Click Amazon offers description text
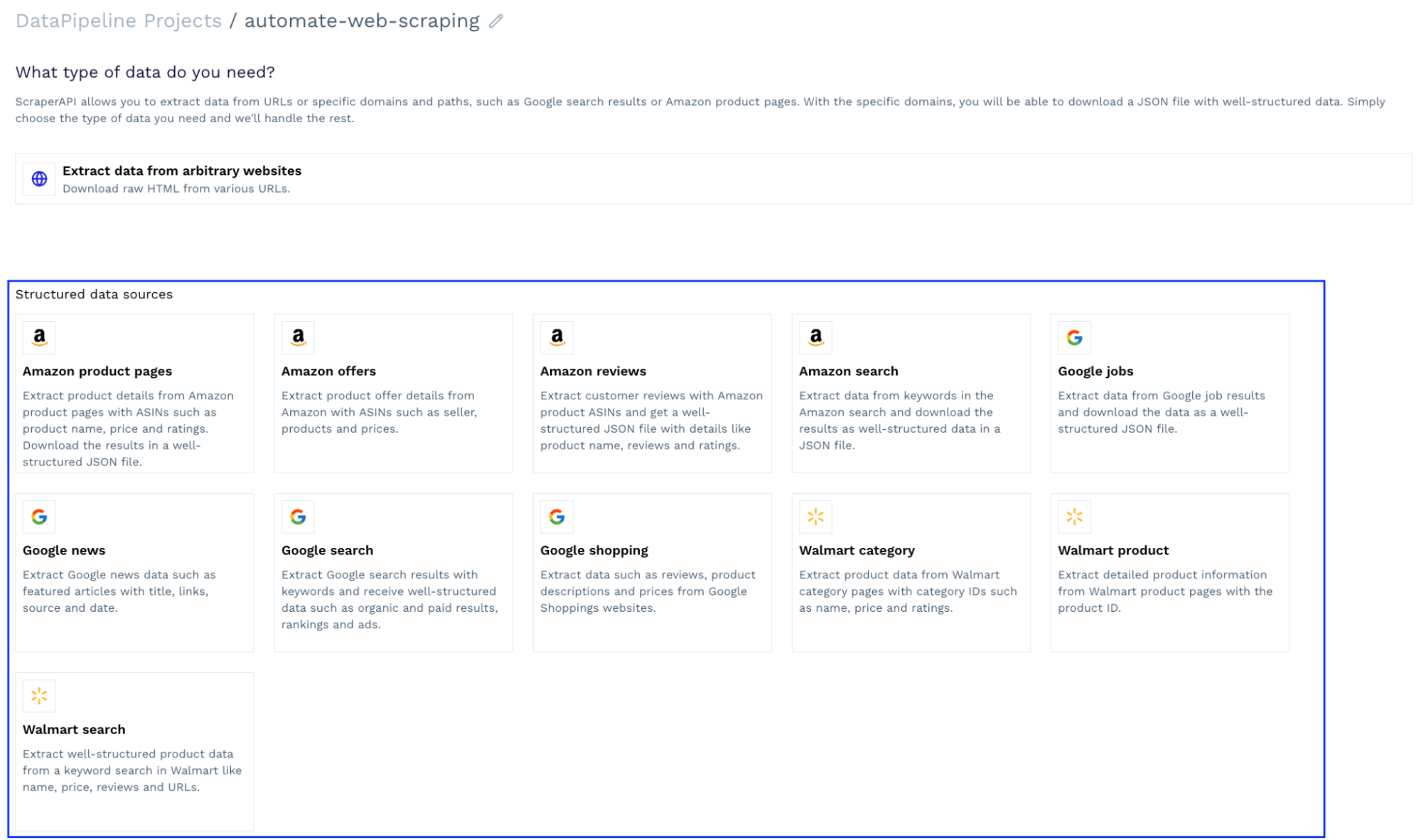The width and height of the screenshot is (1421, 840). pos(379,412)
